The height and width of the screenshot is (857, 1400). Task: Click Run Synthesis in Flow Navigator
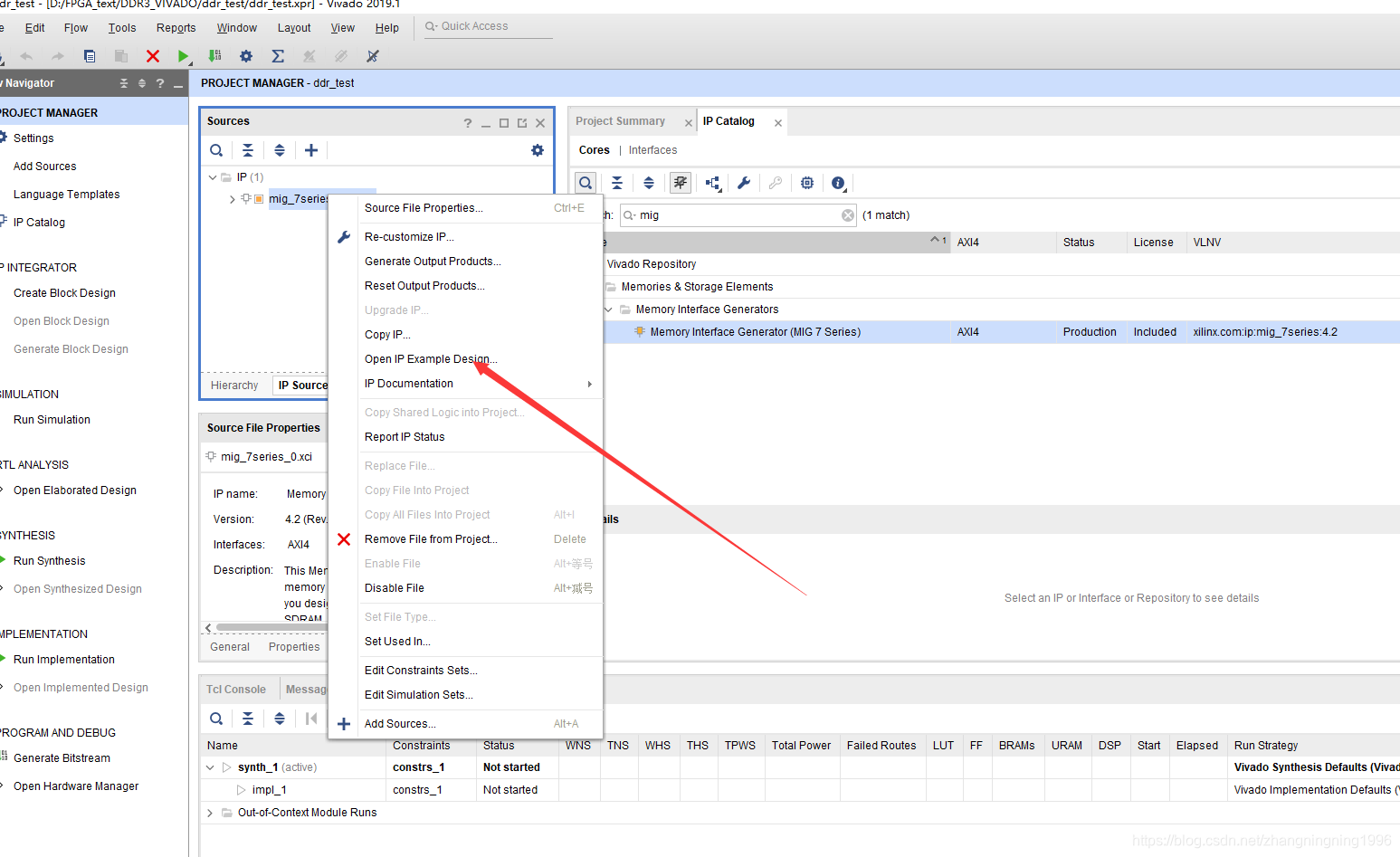point(50,561)
